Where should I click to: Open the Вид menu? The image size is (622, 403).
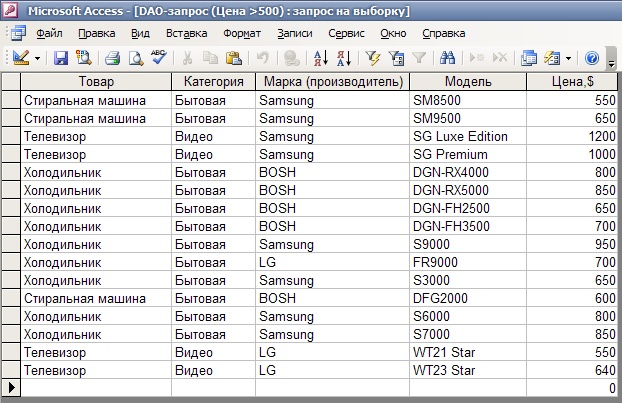(x=140, y=33)
